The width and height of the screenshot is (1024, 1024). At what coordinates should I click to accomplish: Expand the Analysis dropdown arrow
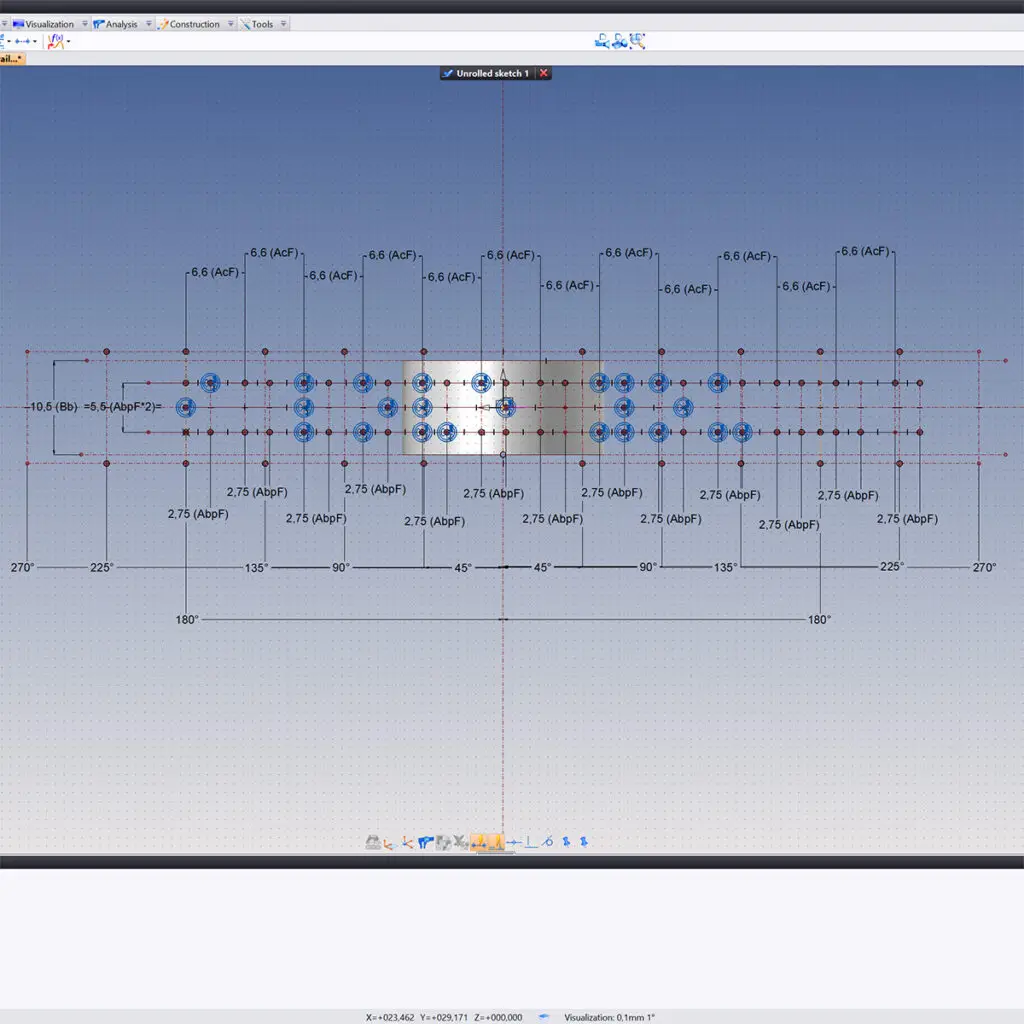pyautogui.click(x=149, y=24)
